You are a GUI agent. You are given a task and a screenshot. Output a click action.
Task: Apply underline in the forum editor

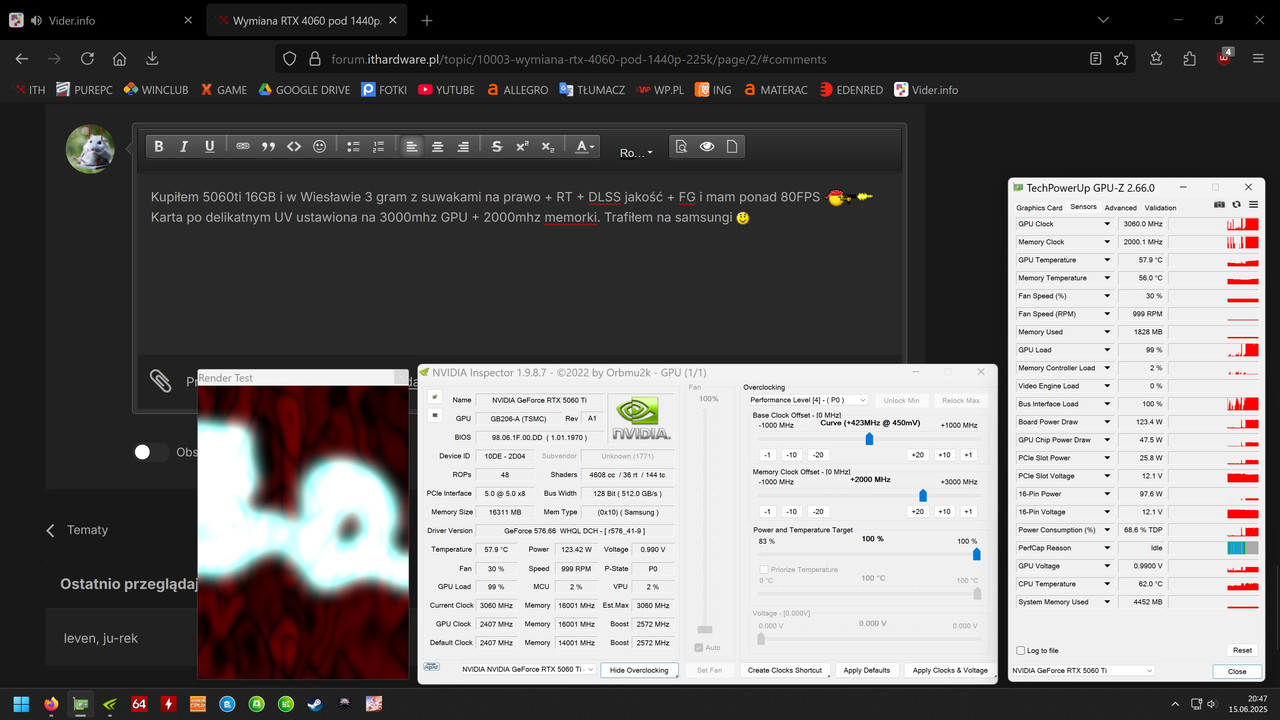(209, 146)
